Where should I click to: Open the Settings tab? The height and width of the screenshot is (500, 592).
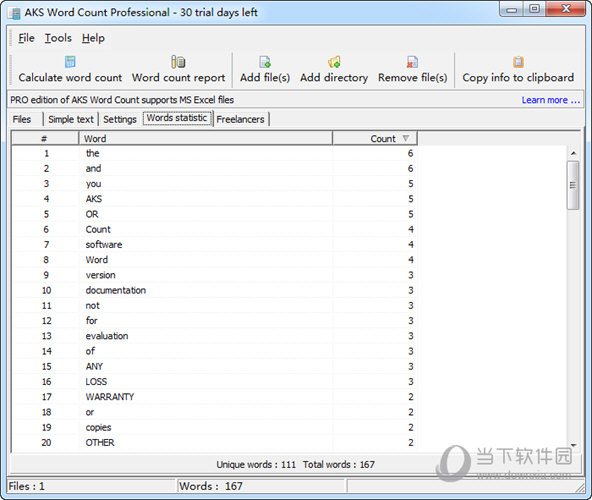coord(120,119)
